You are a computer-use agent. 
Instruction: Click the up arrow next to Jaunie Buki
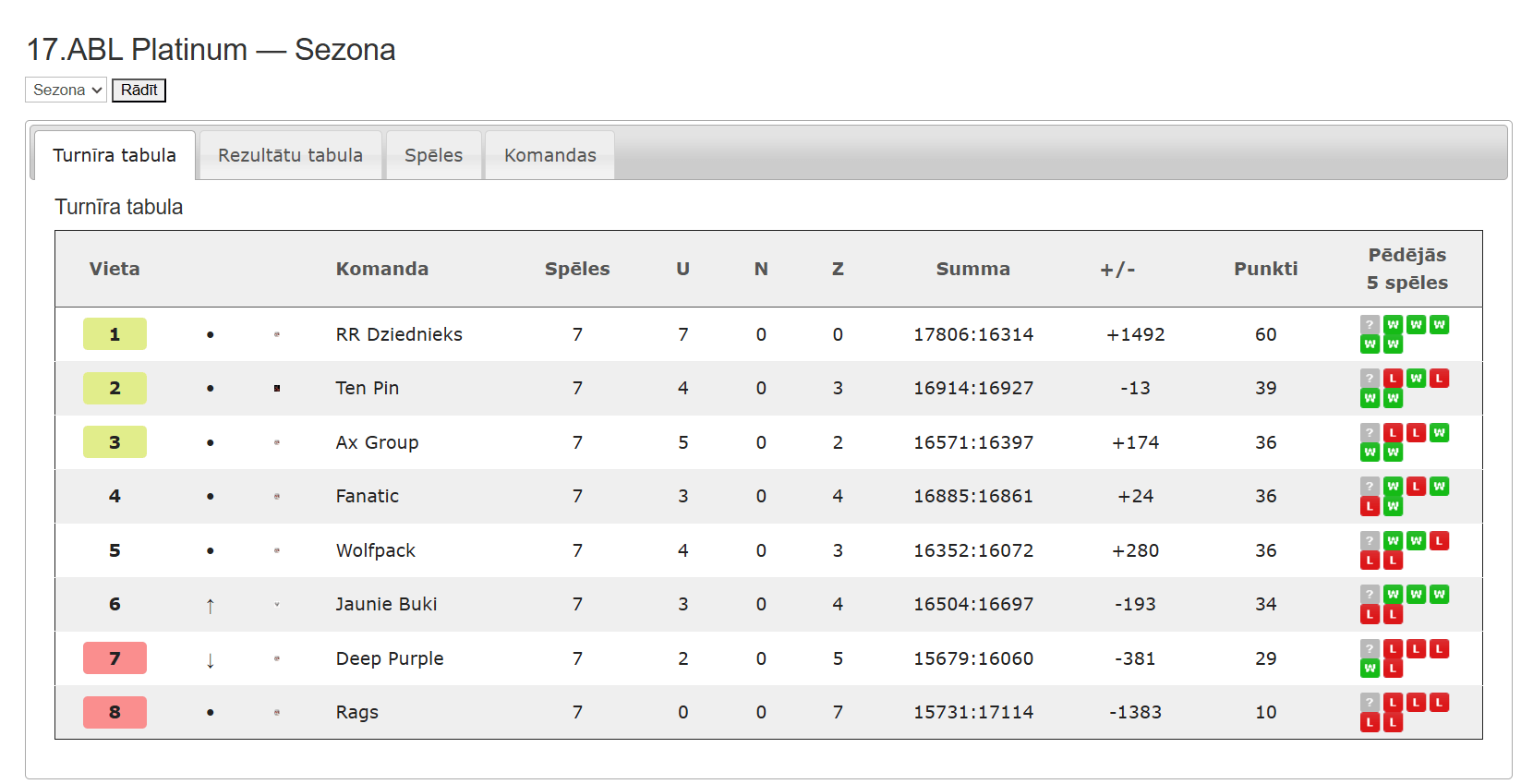click(x=211, y=606)
